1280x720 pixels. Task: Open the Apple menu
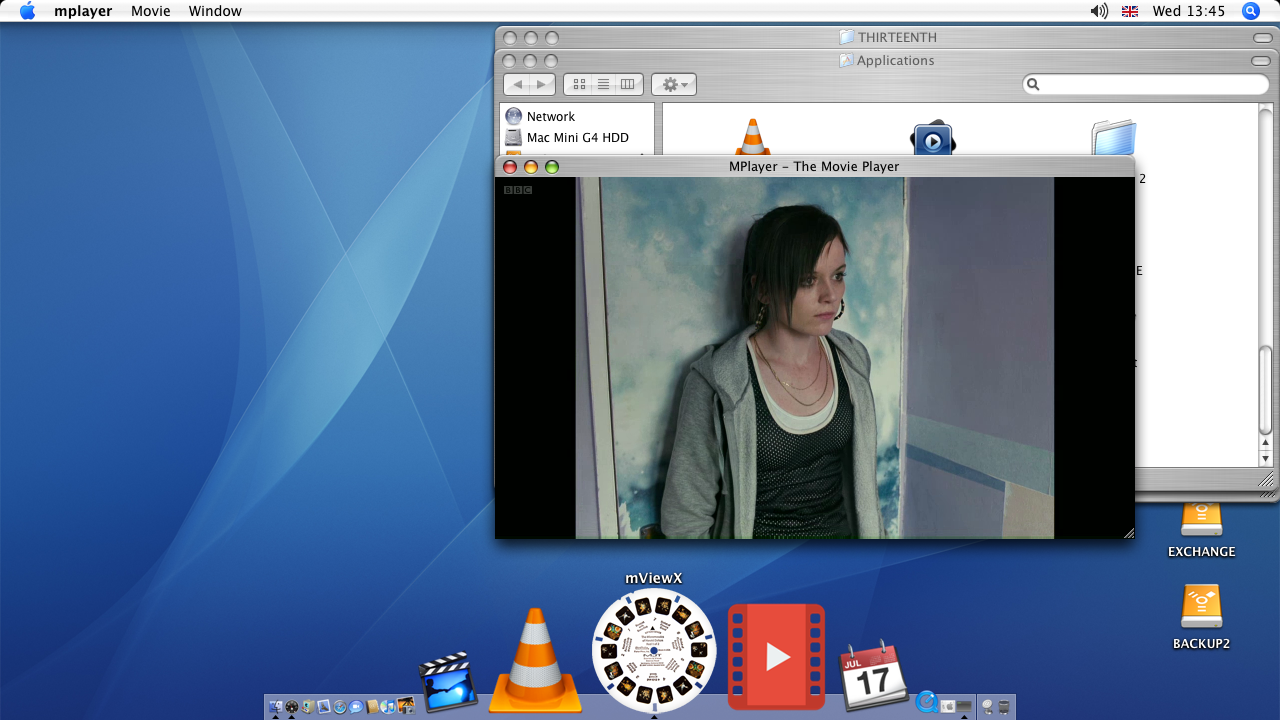(x=27, y=11)
